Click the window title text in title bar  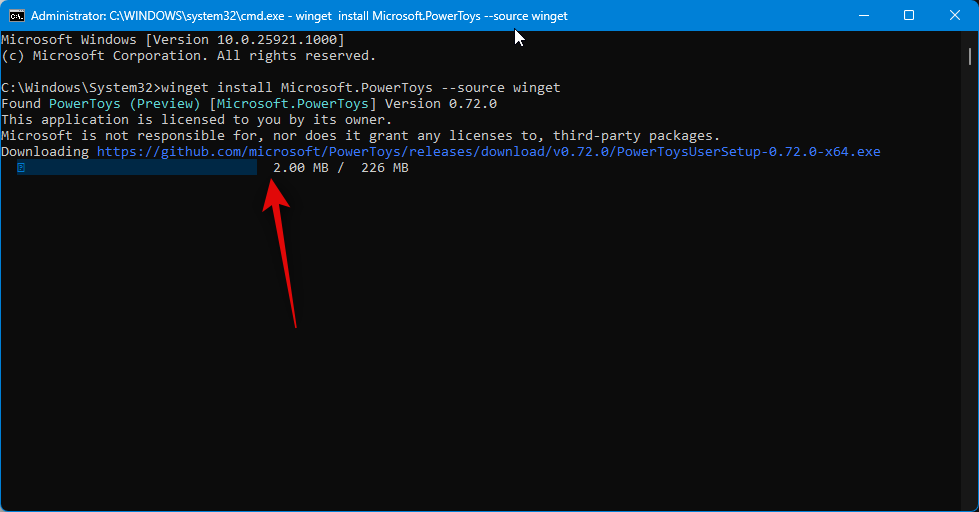coord(299,16)
